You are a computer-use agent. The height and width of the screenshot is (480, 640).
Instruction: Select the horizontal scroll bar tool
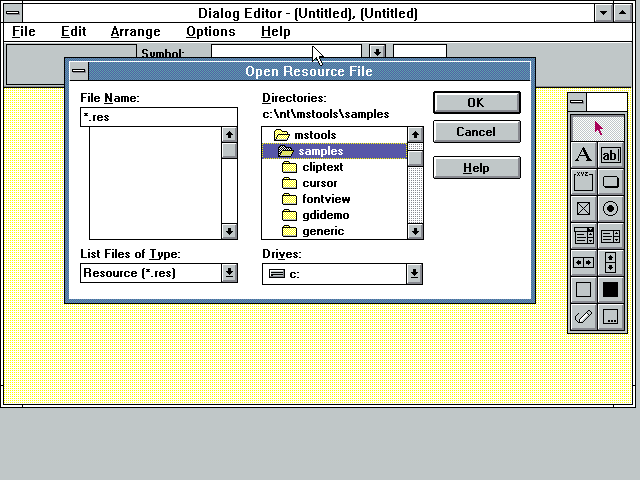584,262
